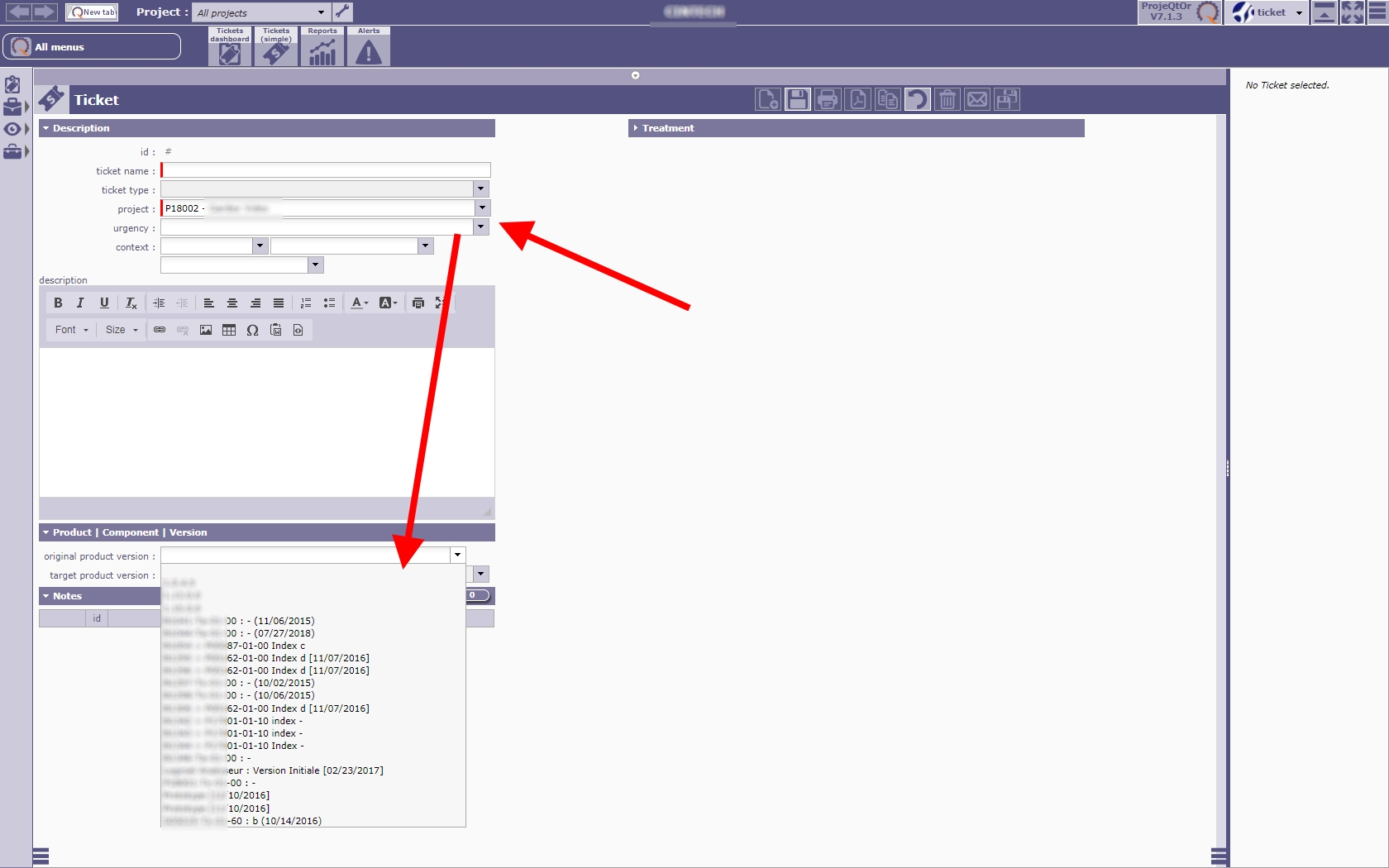Open the text color picker in the editor

(360, 303)
